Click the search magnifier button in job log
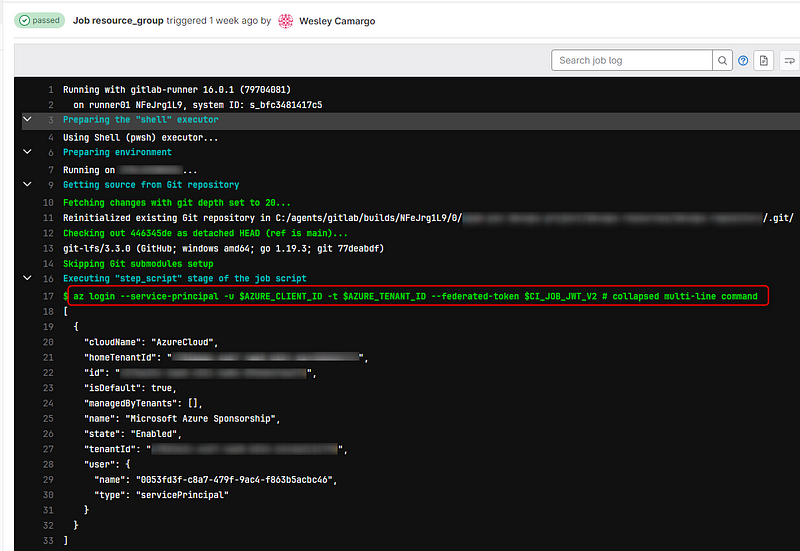This screenshot has width=800, height=551. tap(722, 60)
